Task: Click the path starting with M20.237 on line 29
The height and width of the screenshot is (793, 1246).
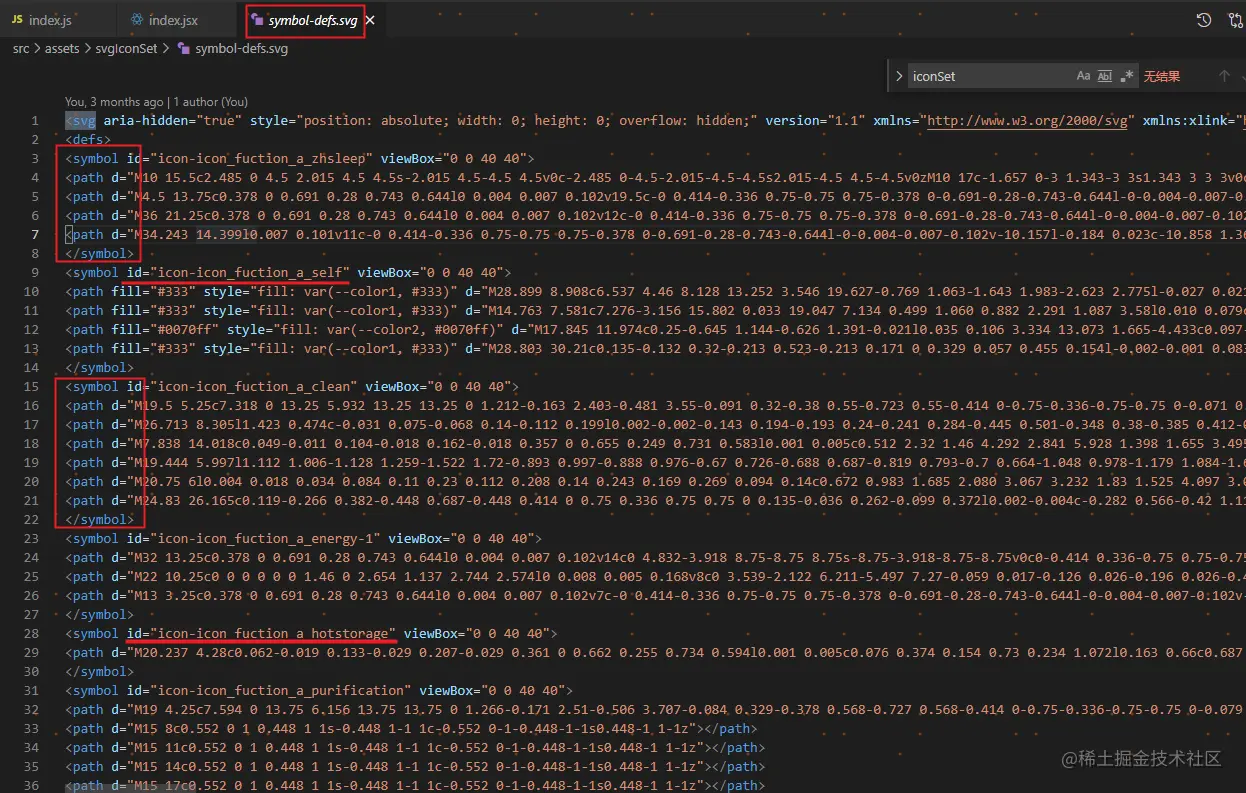Action: coord(655,652)
